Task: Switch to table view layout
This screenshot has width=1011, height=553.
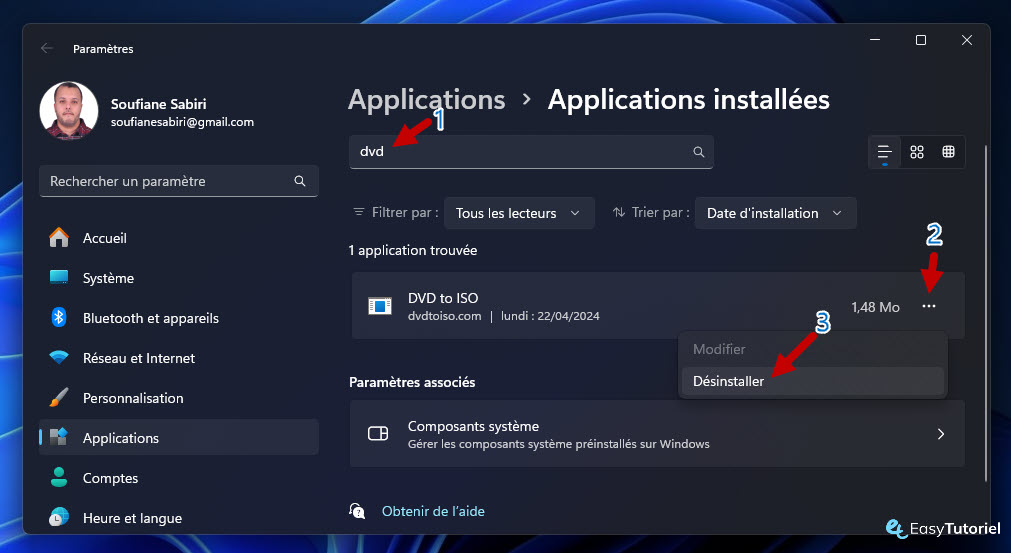Action: click(x=948, y=152)
